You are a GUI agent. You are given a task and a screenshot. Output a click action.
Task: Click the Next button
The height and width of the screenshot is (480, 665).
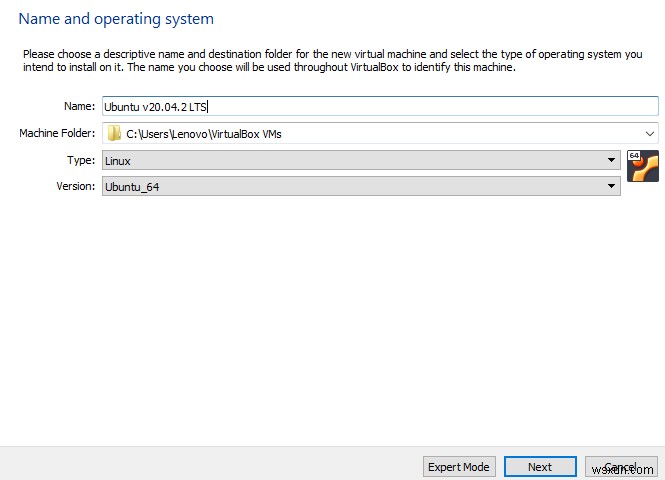(540, 467)
